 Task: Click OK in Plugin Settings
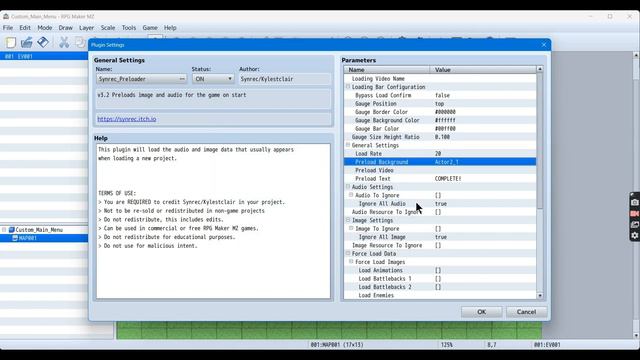pos(482,312)
